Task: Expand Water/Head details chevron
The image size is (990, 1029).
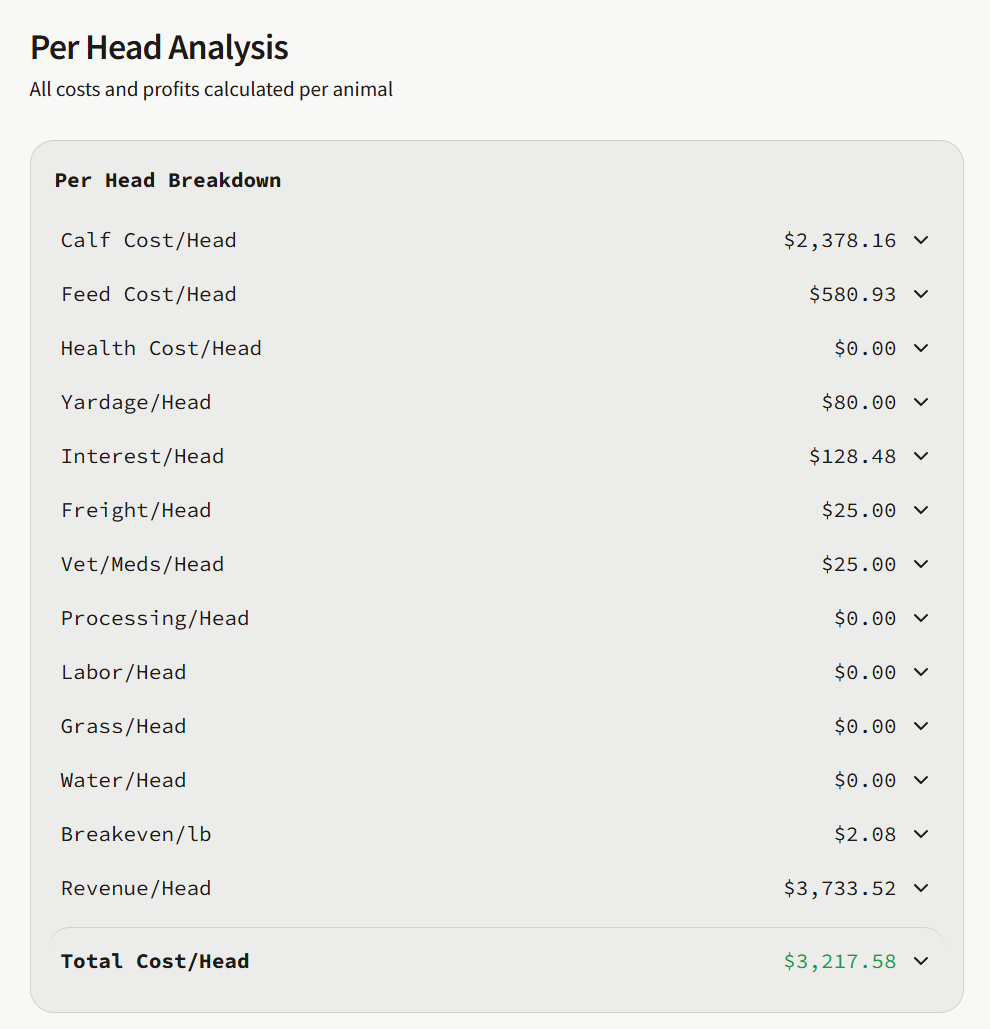Action: pyautogui.click(x=921, y=780)
